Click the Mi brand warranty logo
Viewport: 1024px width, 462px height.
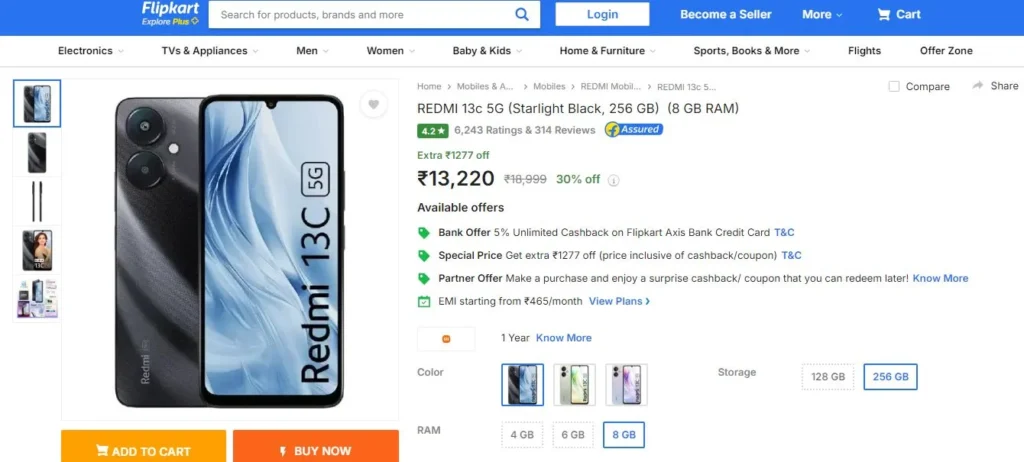(446, 338)
